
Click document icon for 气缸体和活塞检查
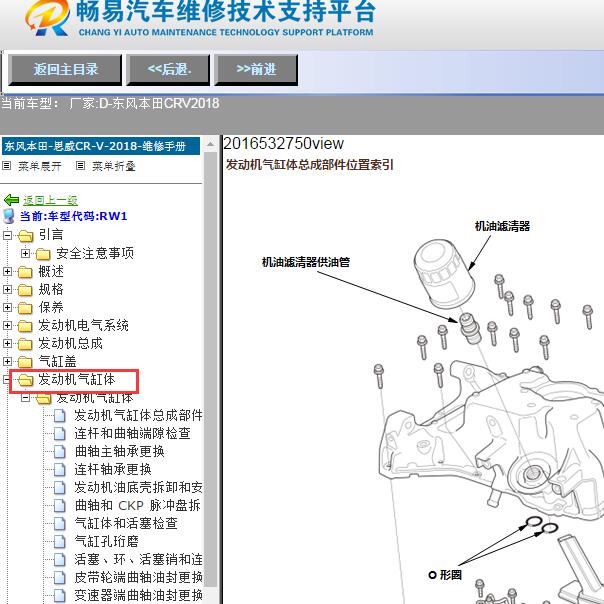pyautogui.click(x=60, y=523)
